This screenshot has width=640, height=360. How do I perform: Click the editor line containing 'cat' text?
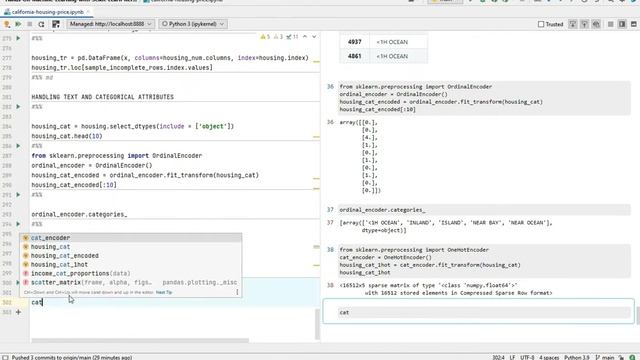point(175,302)
